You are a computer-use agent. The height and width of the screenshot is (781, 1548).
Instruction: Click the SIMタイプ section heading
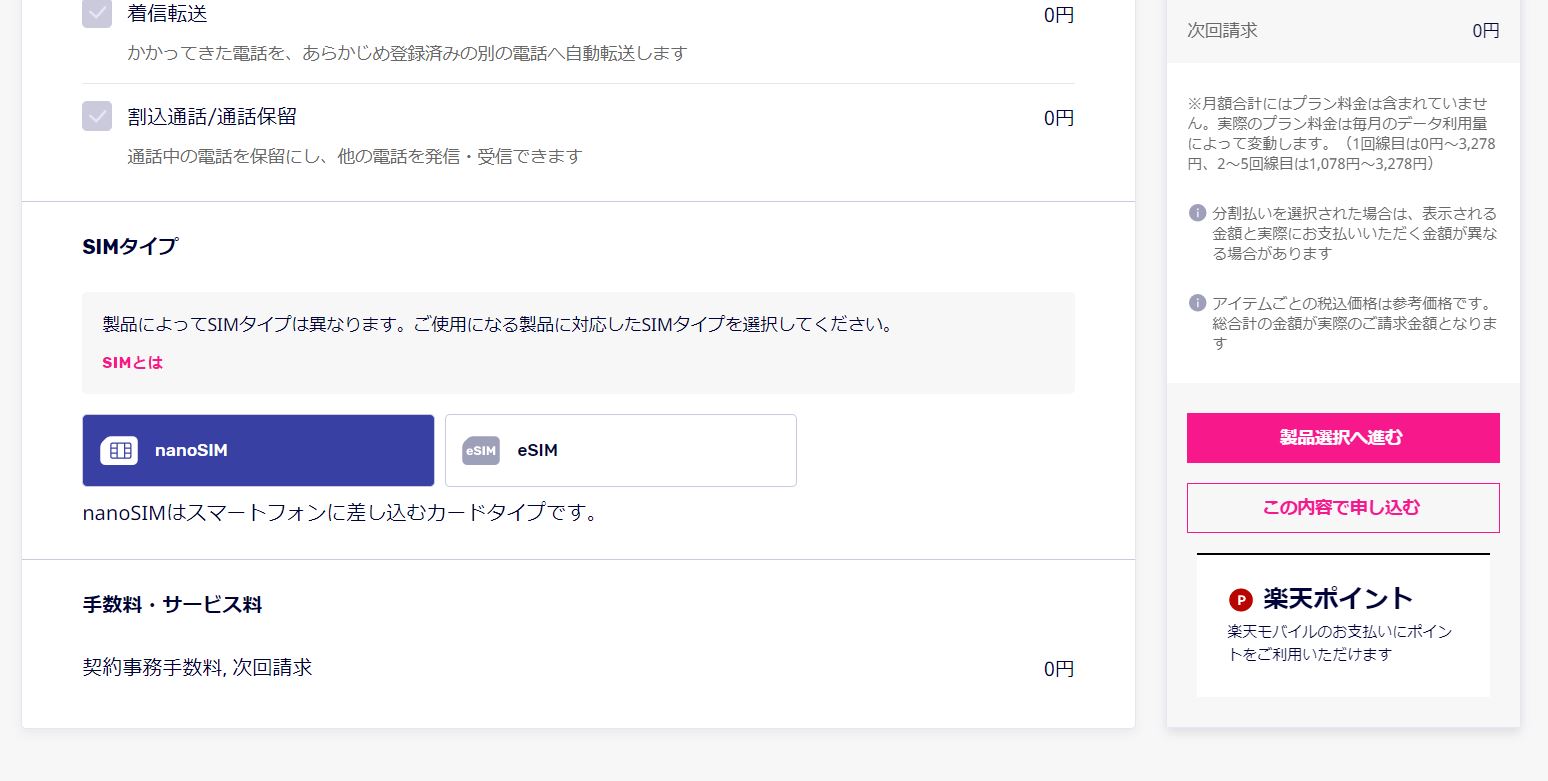coord(130,246)
